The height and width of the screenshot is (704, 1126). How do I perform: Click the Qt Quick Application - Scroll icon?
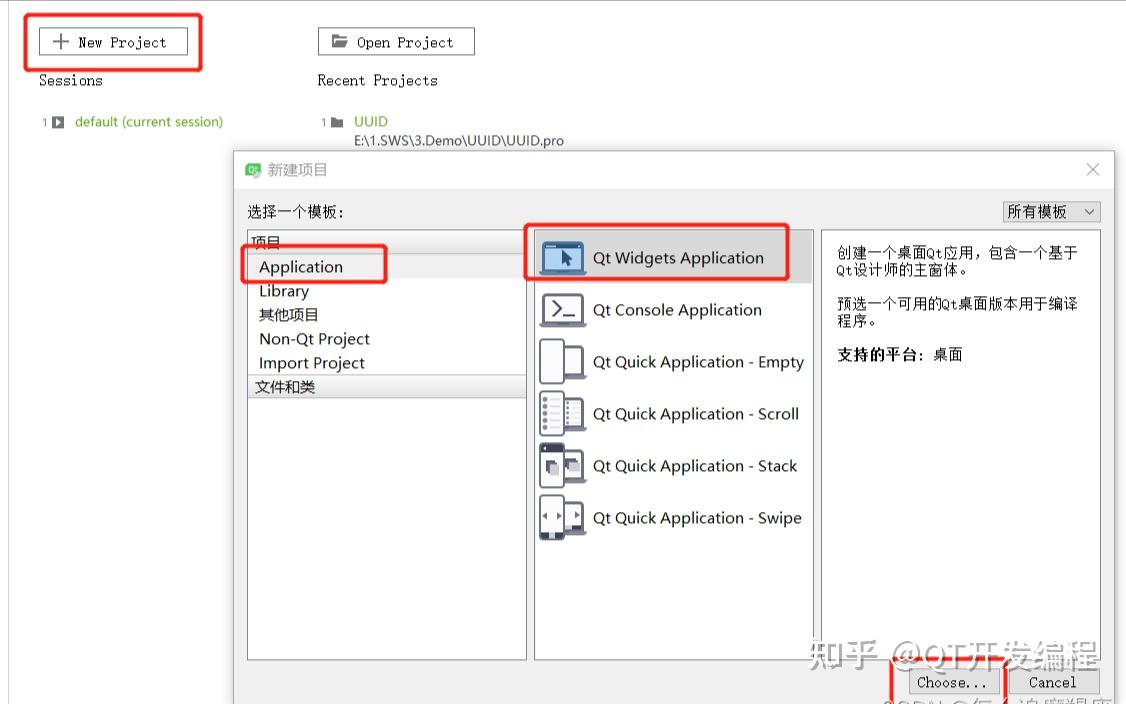pyautogui.click(x=562, y=414)
